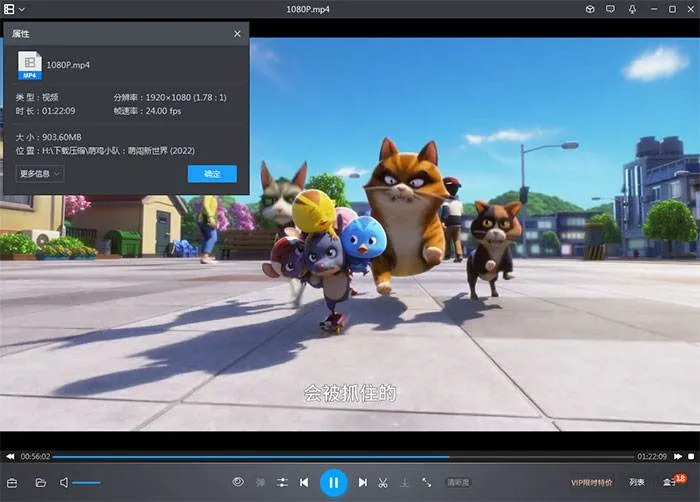
Task: Open the feedback message icon in title bar
Action: pos(610,9)
